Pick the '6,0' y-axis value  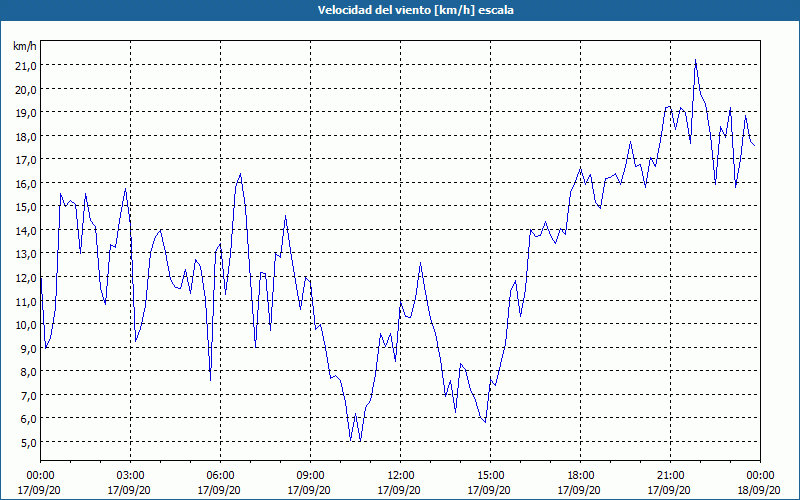(28, 418)
